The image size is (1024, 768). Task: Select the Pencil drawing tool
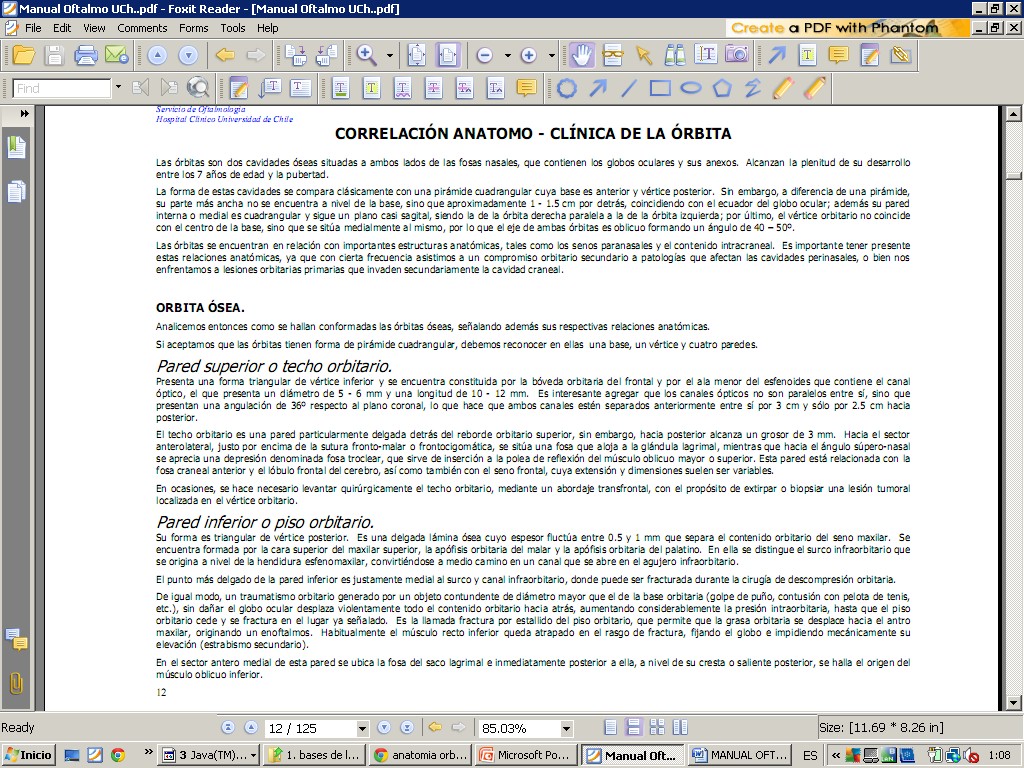(783, 88)
